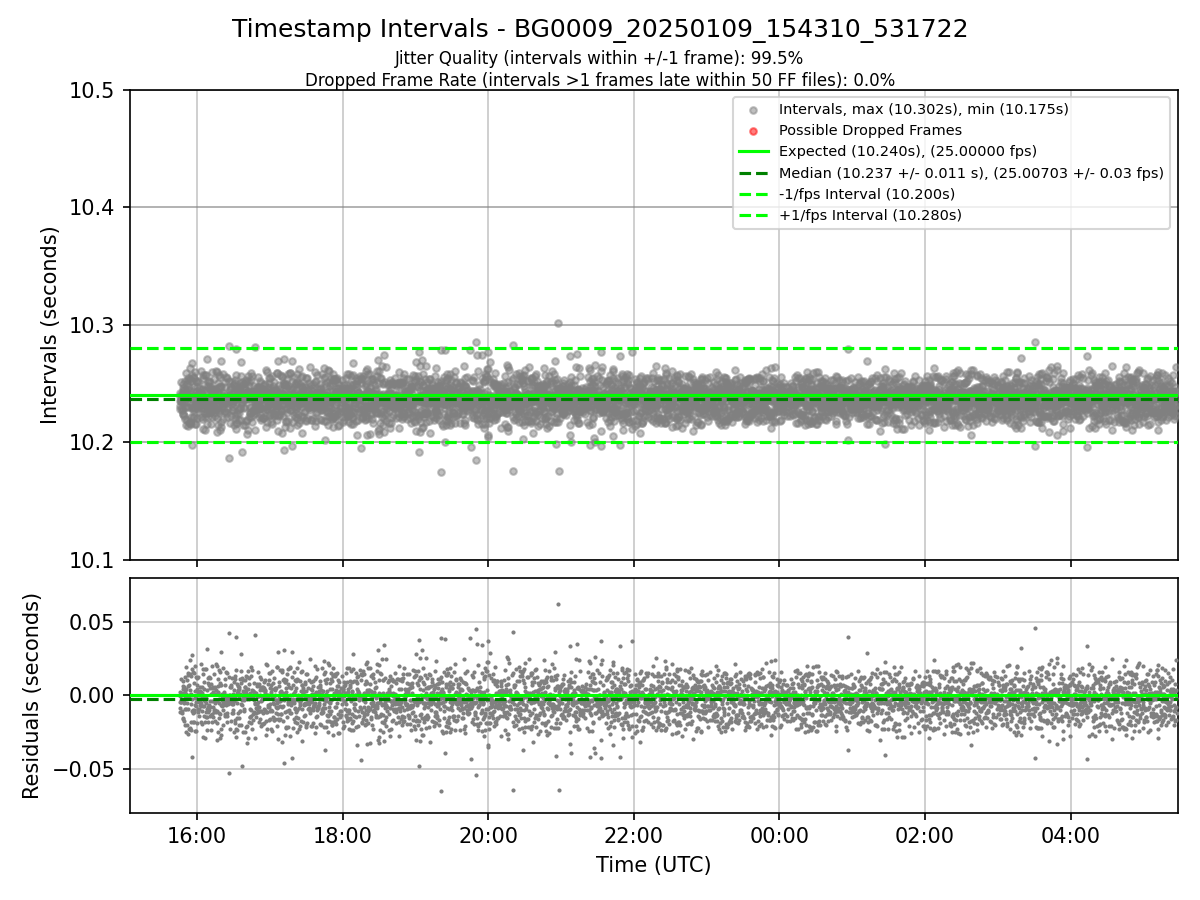
Task: Click the 'Time (UTC)' x-axis label
Action: coord(654,865)
